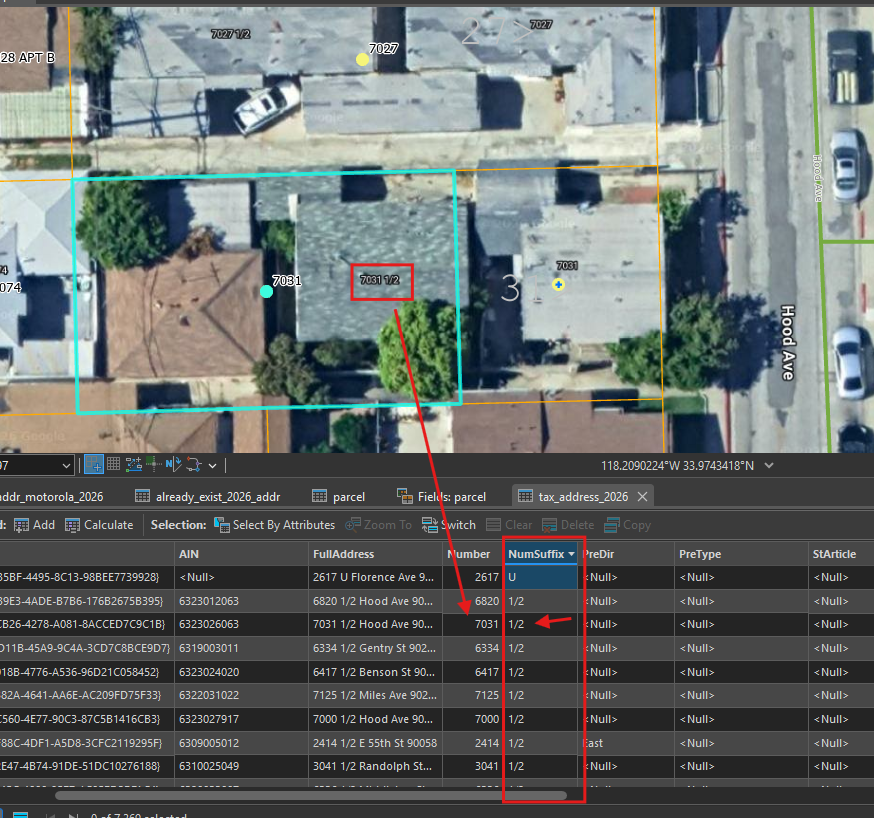This screenshot has height=818, width=874.
Task: Open the constraints icon in map toolbar
Action: [x=134, y=464]
